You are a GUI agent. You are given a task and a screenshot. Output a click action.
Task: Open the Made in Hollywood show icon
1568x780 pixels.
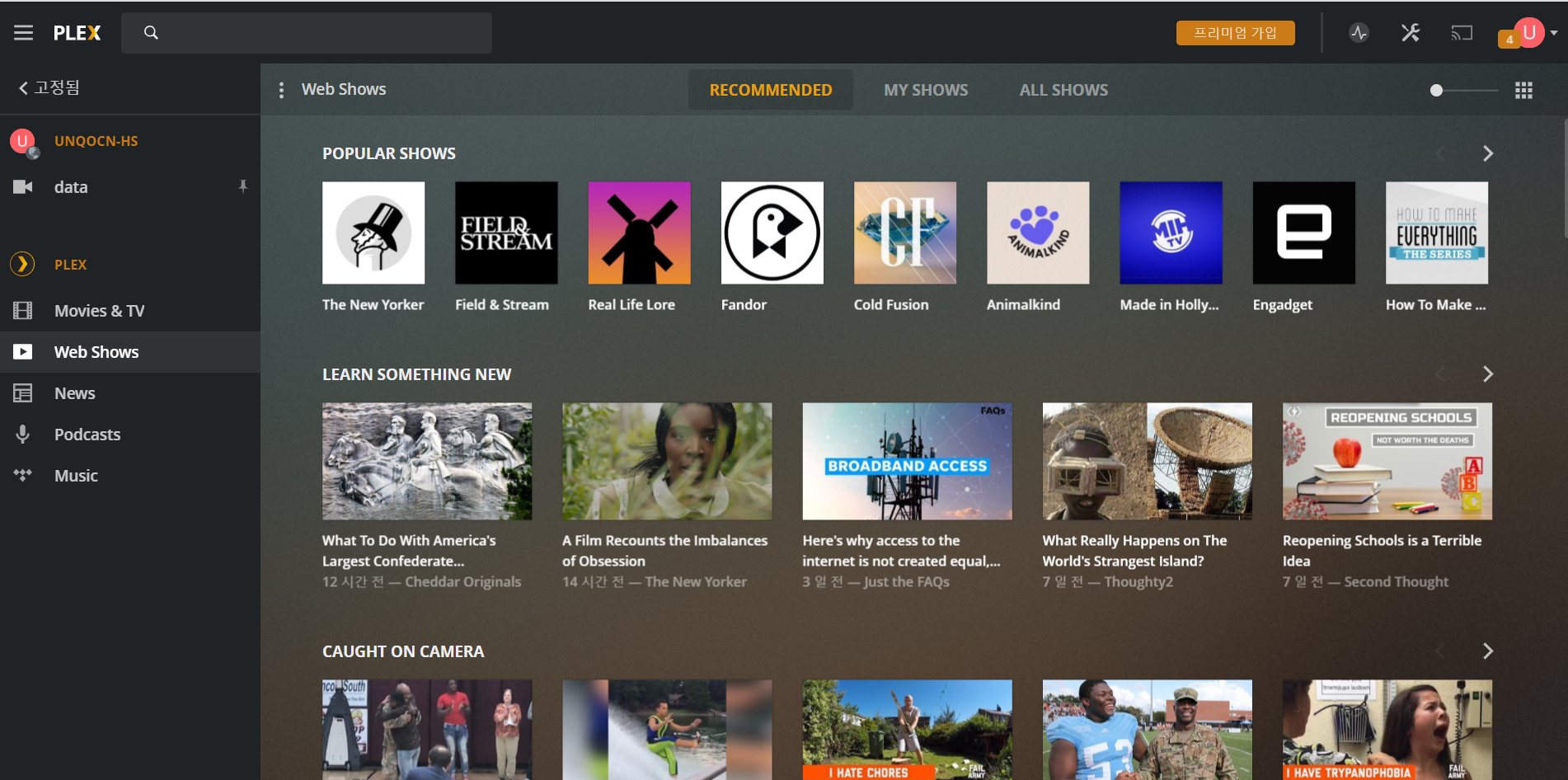point(1171,233)
